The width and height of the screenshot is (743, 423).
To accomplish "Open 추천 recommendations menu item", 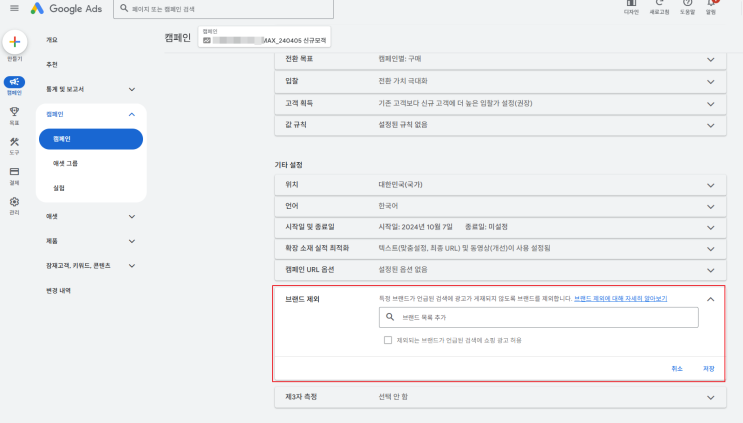I will (52, 64).
